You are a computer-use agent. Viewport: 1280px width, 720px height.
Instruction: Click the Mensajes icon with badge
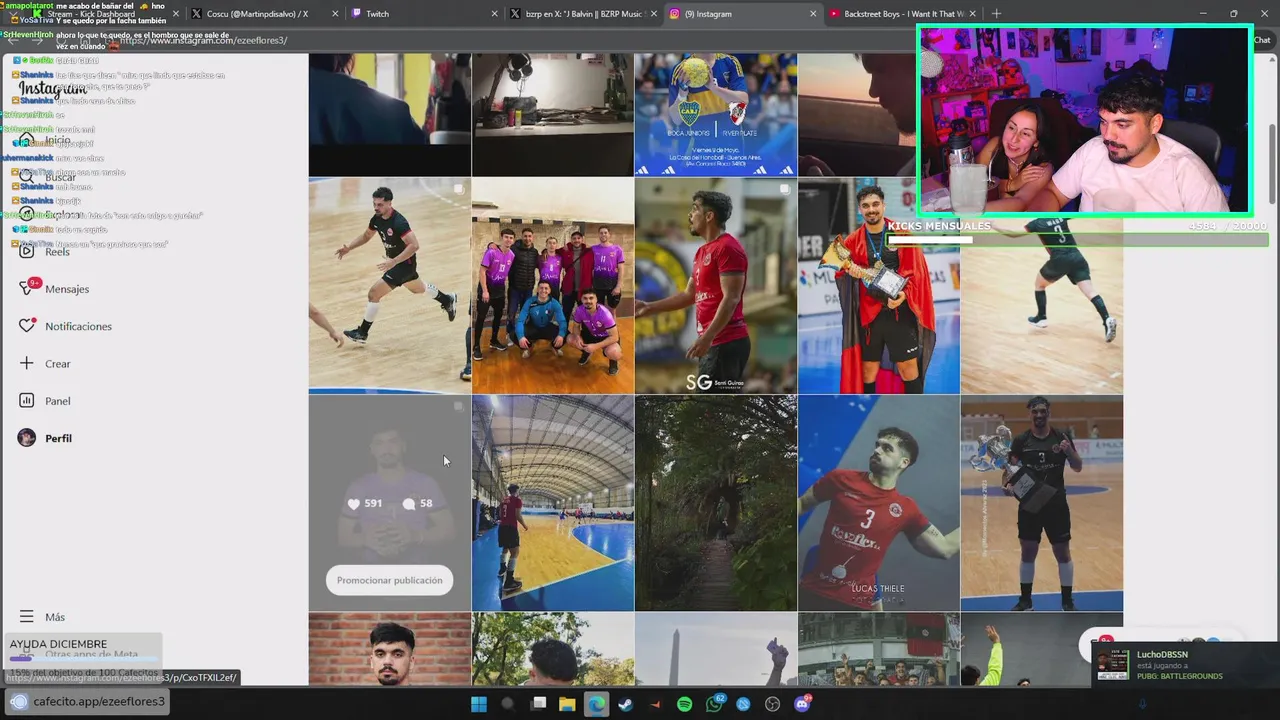coord(27,288)
